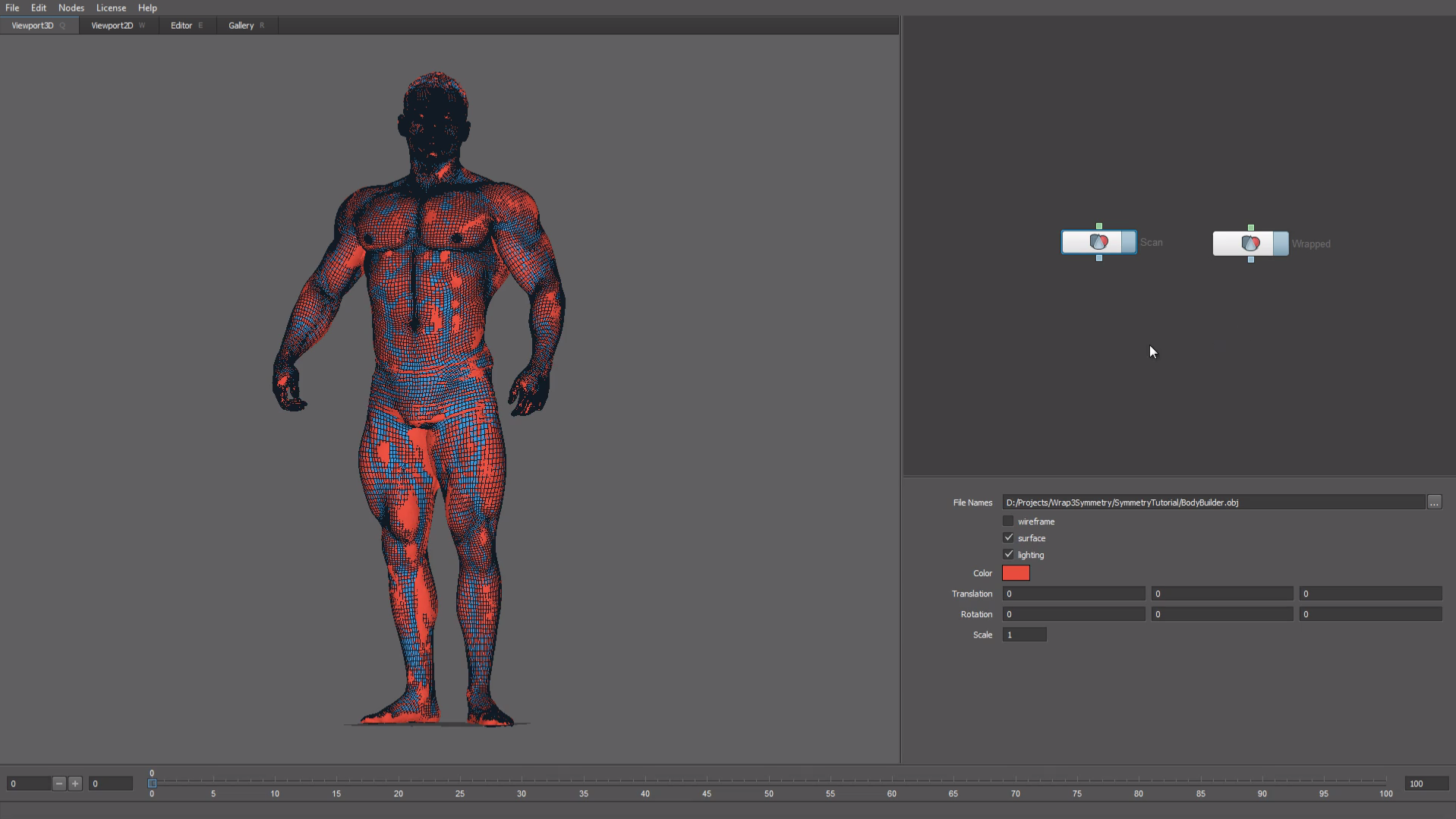Select the Scan node geometry icon
Viewport: 1456px width, 819px height.
tap(1098, 242)
